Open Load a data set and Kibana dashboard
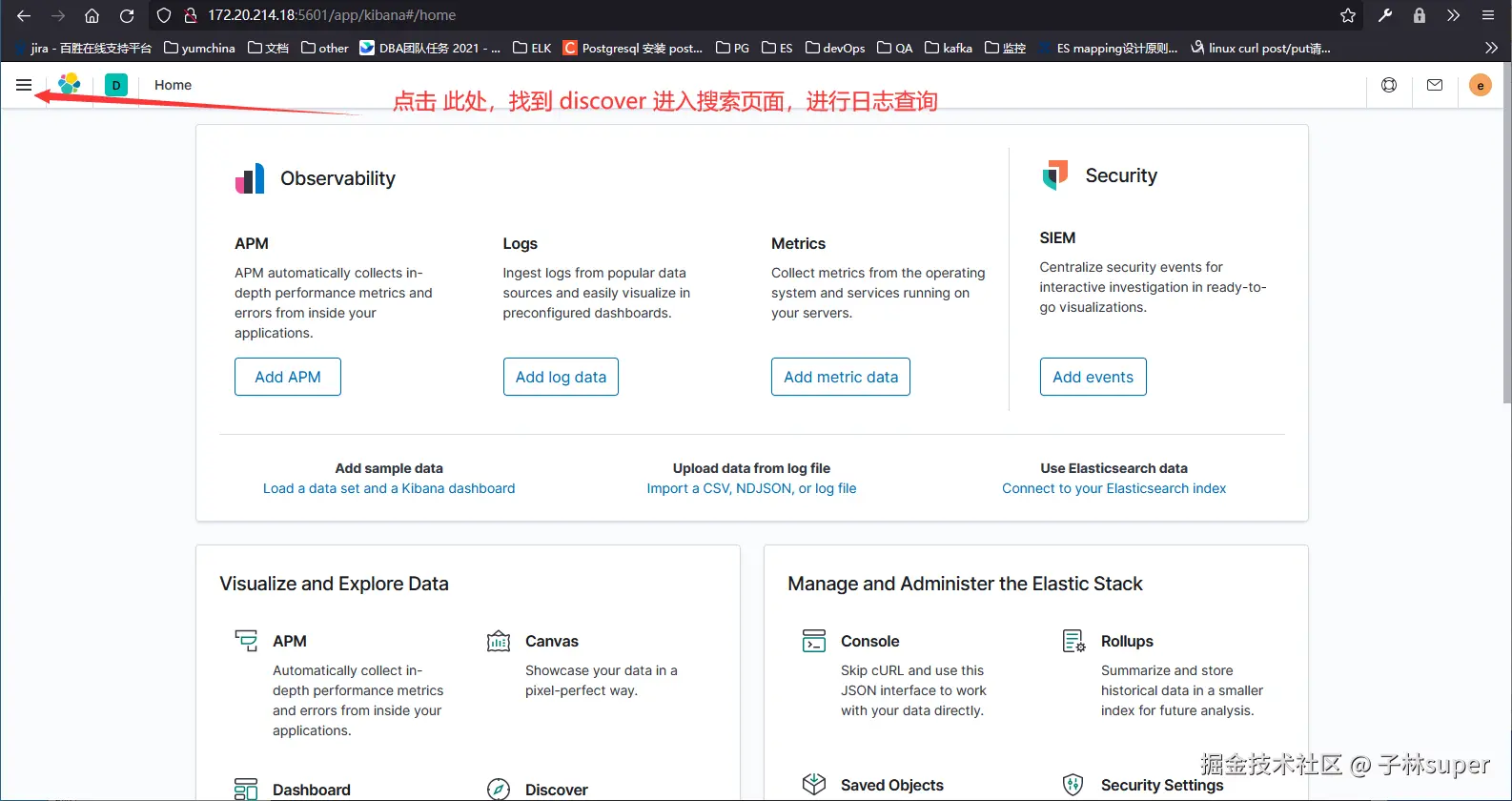 [x=389, y=488]
